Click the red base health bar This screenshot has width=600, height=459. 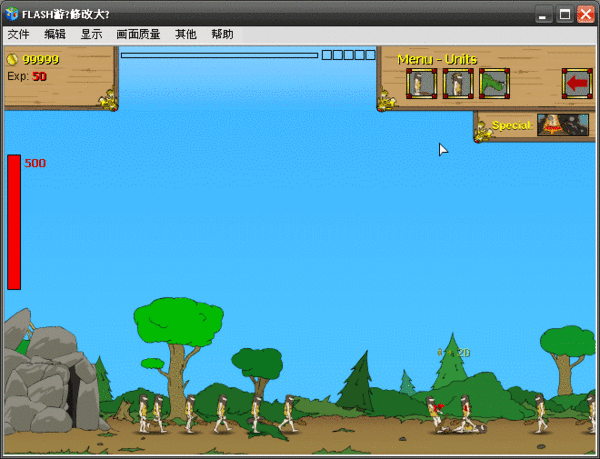point(14,222)
